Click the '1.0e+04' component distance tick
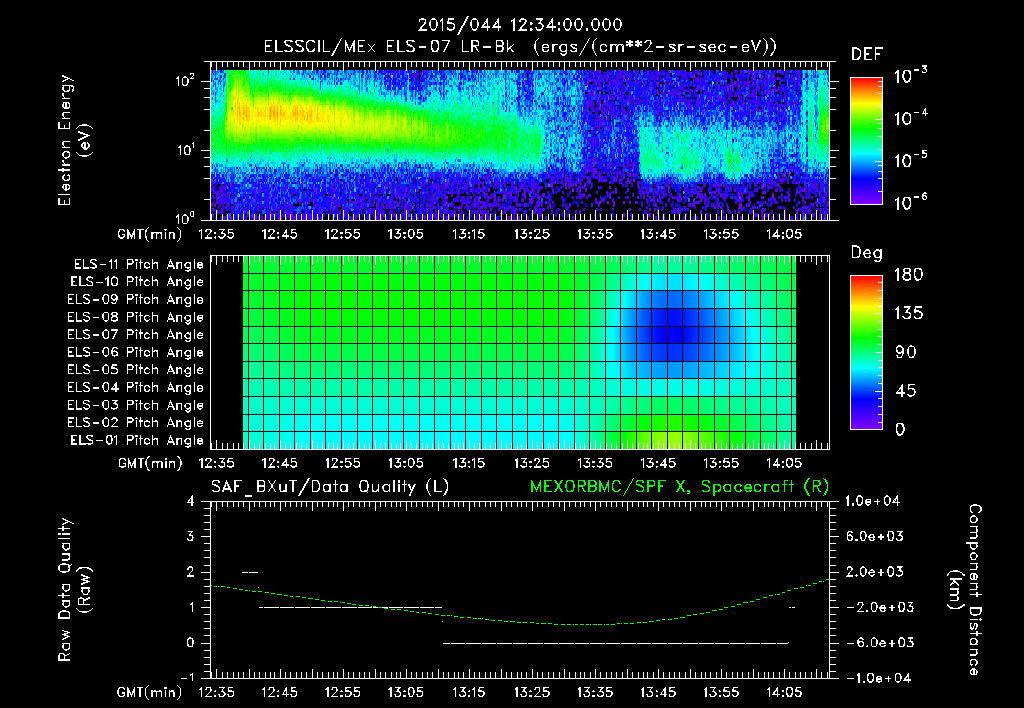Screen dimensions: 1024x708 pyautogui.click(x=872, y=502)
